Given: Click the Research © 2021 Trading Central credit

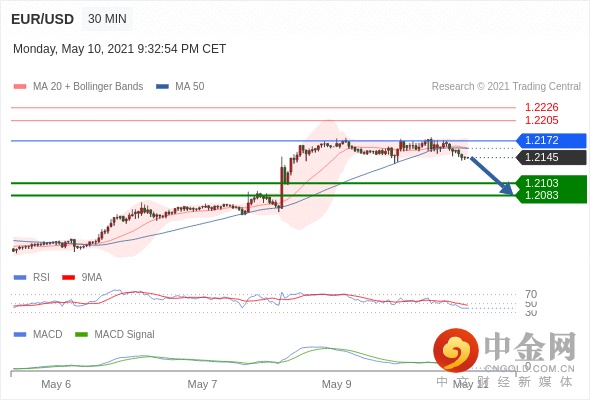Looking at the screenshot, I should tap(506, 87).
